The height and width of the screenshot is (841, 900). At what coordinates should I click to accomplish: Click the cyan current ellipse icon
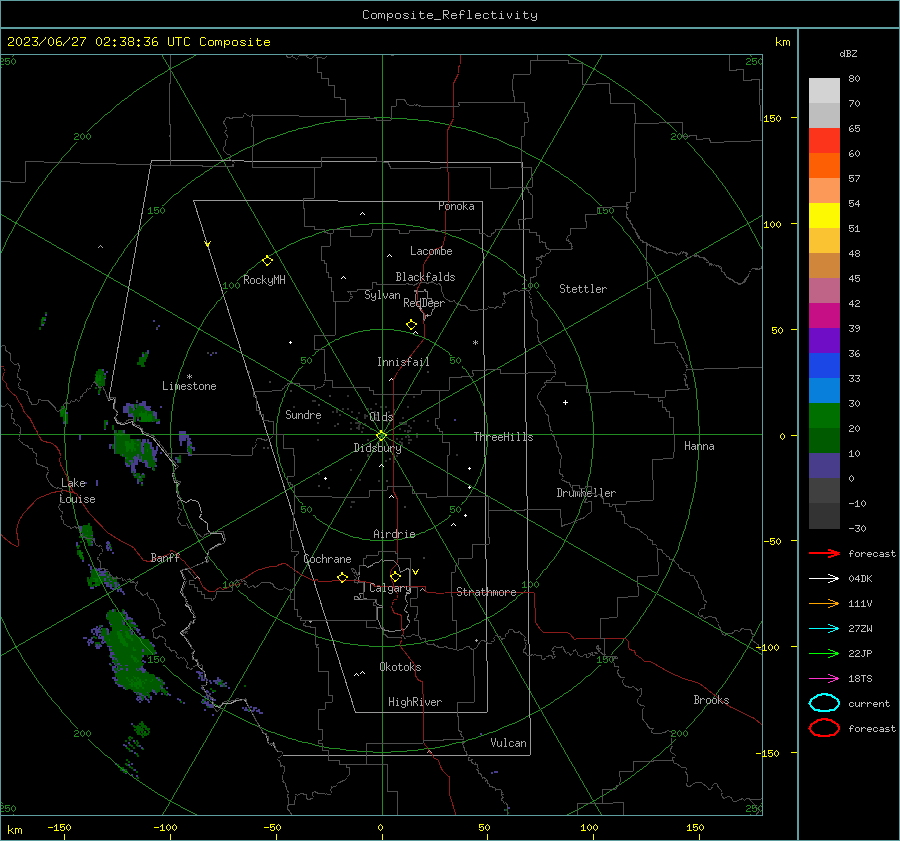pos(824,703)
